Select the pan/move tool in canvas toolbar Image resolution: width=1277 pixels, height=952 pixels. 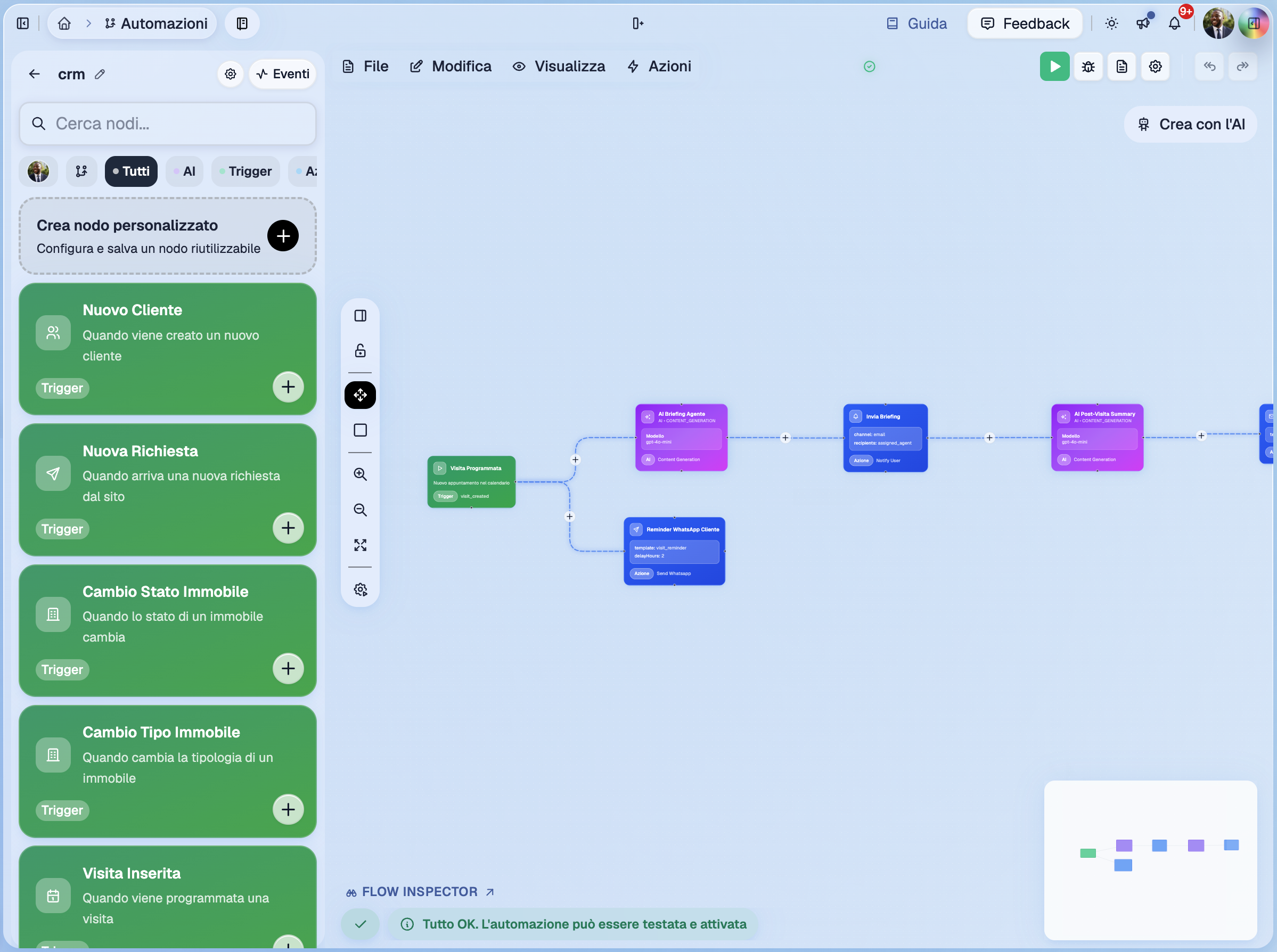click(360, 395)
